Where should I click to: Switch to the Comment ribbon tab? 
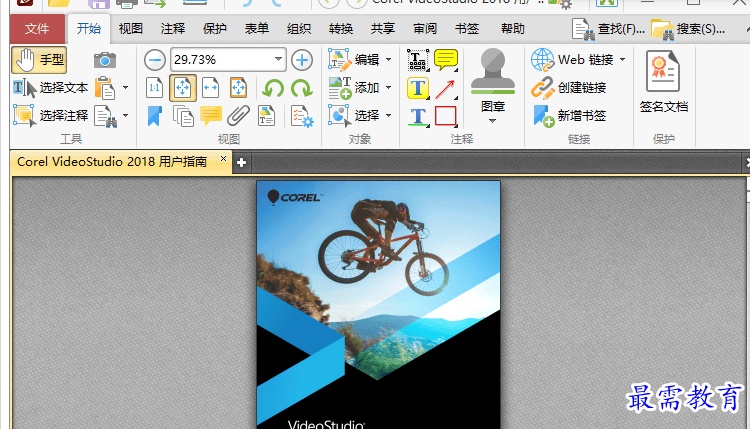click(x=173, y=29)
